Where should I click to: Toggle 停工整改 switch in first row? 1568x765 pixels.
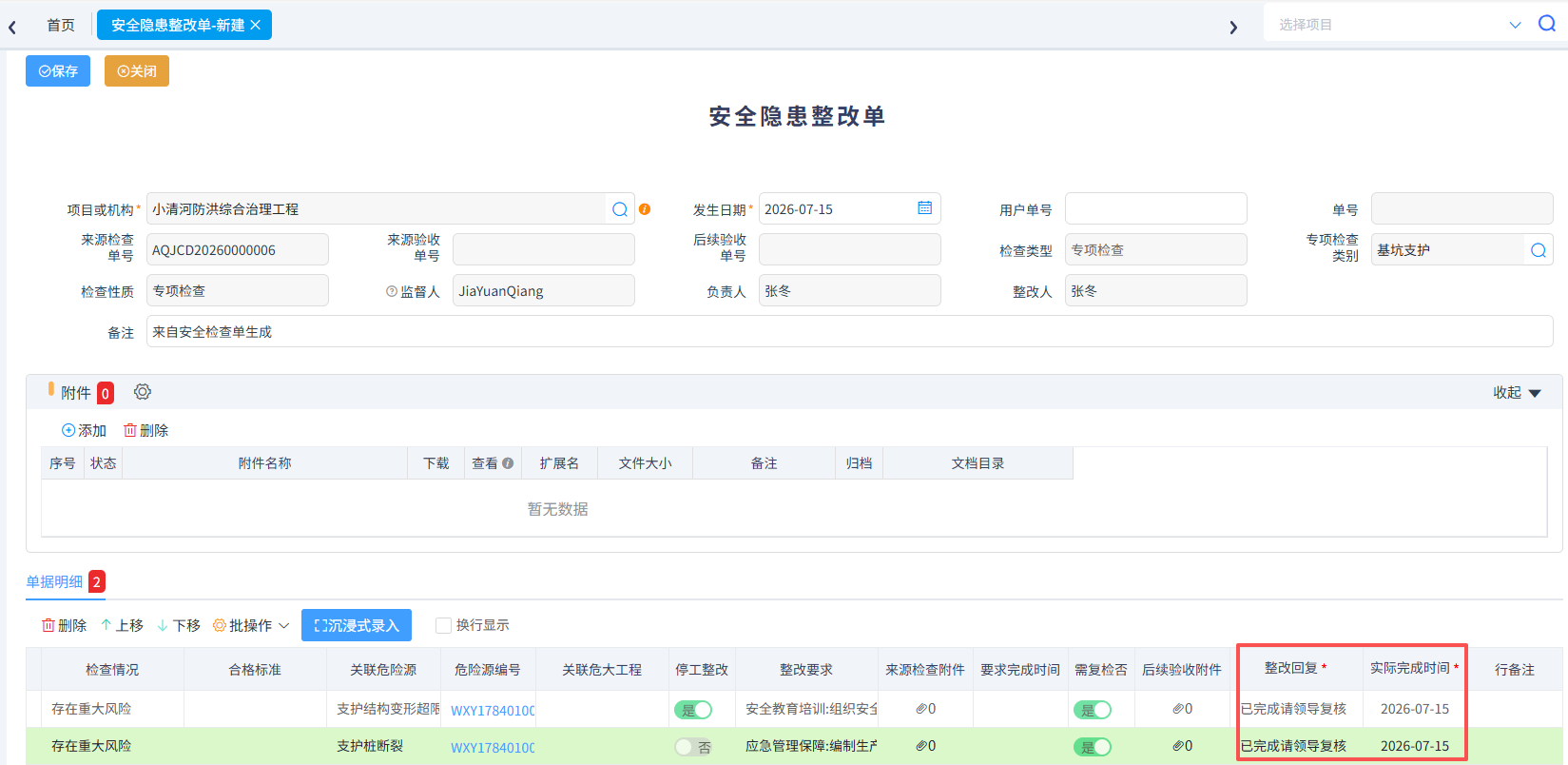coord(693,710)
